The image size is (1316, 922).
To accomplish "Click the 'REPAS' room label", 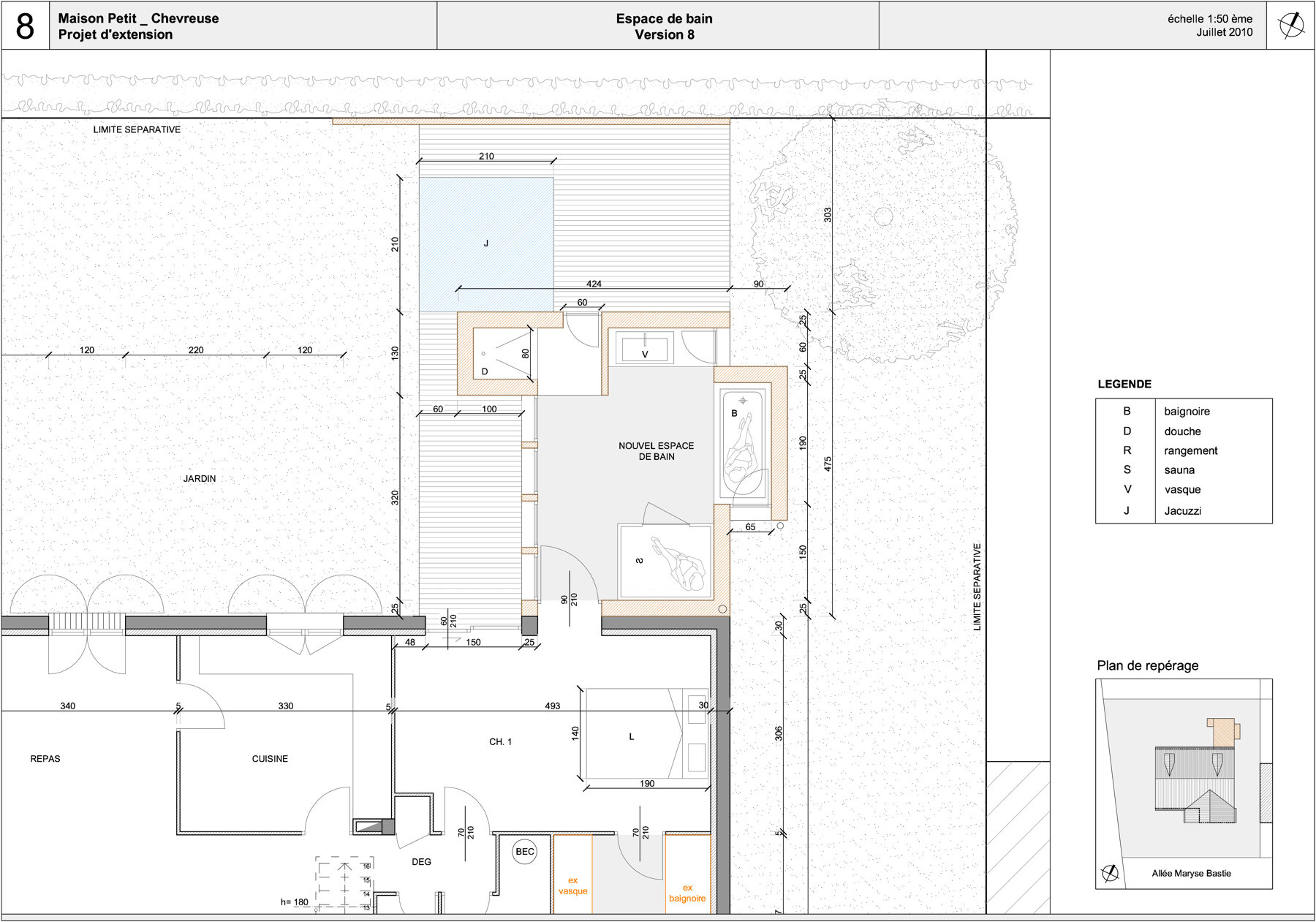I will [45, 759].
